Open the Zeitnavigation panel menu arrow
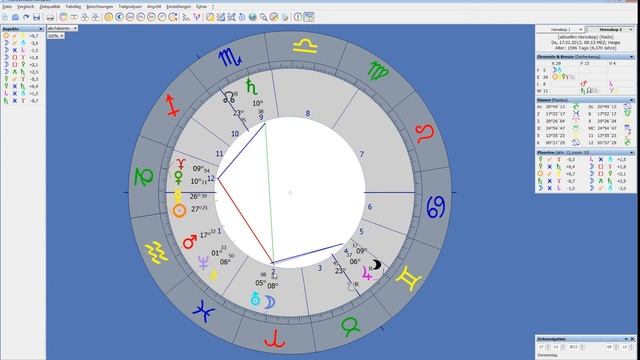The width and height of the screenshot is (640, 360). pyautogui.click(x=626, y=339)
